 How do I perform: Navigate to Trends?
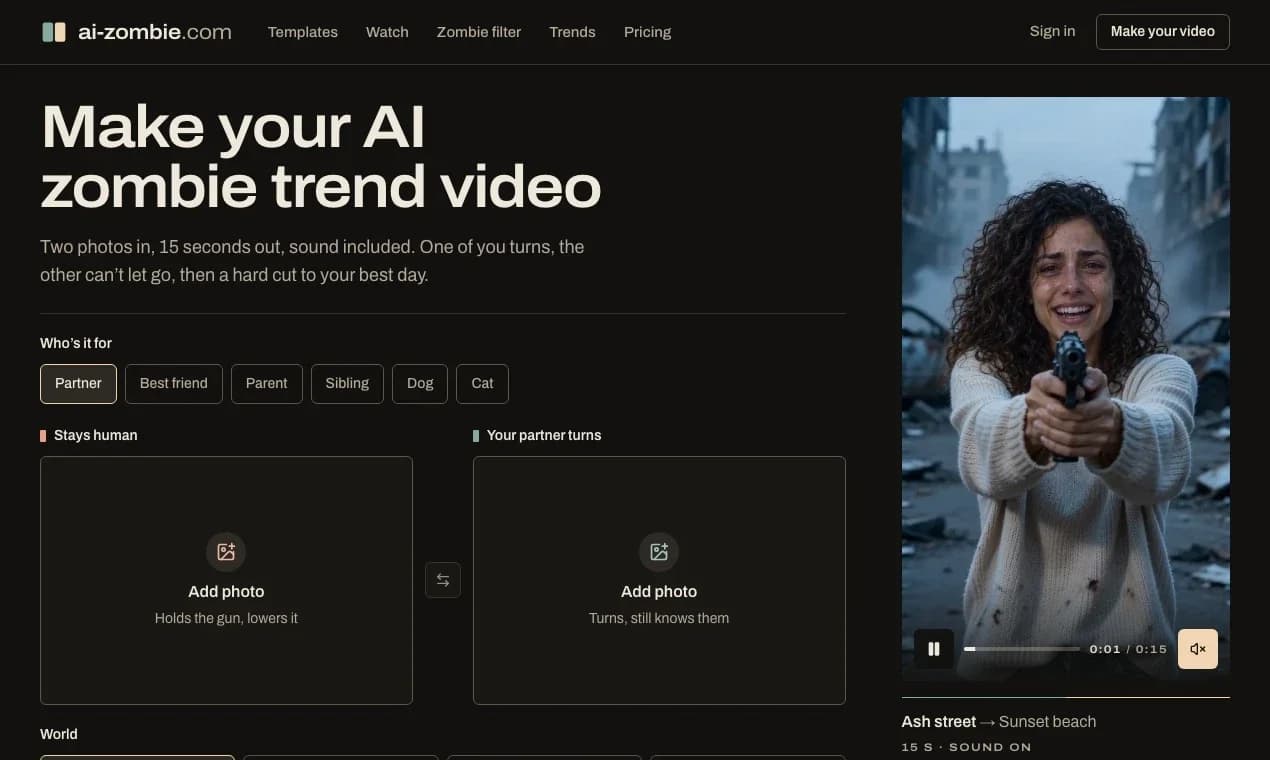(572, 32)
